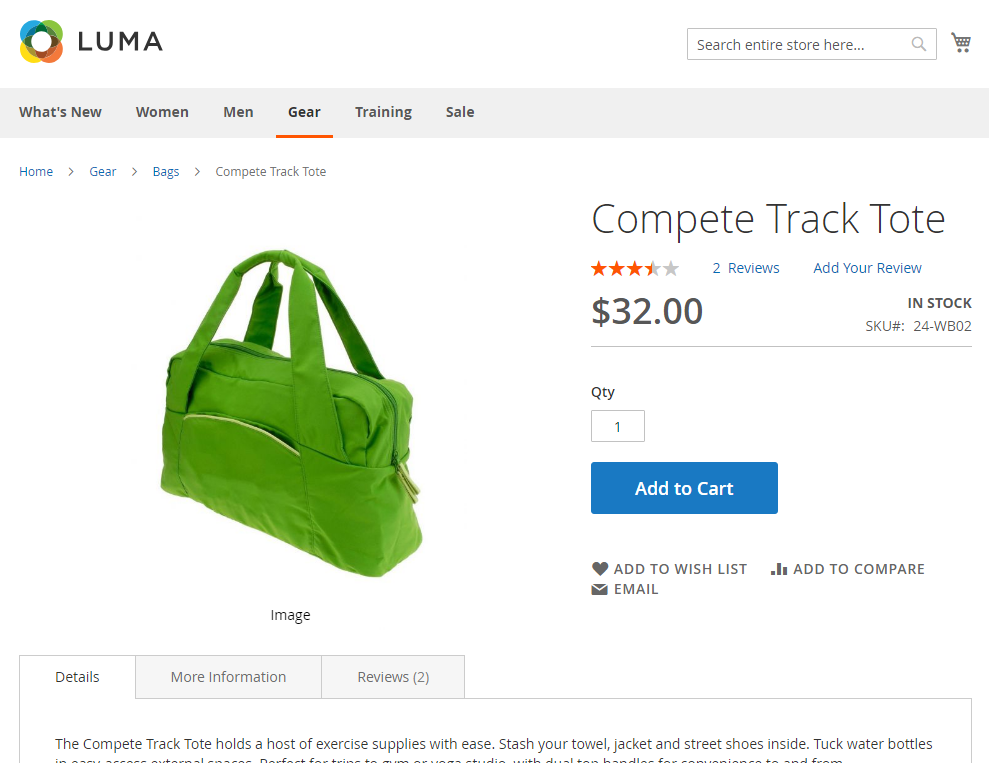Click the search magnifier icon
This screenshot has width=989, height=763.
pos(918,44)
